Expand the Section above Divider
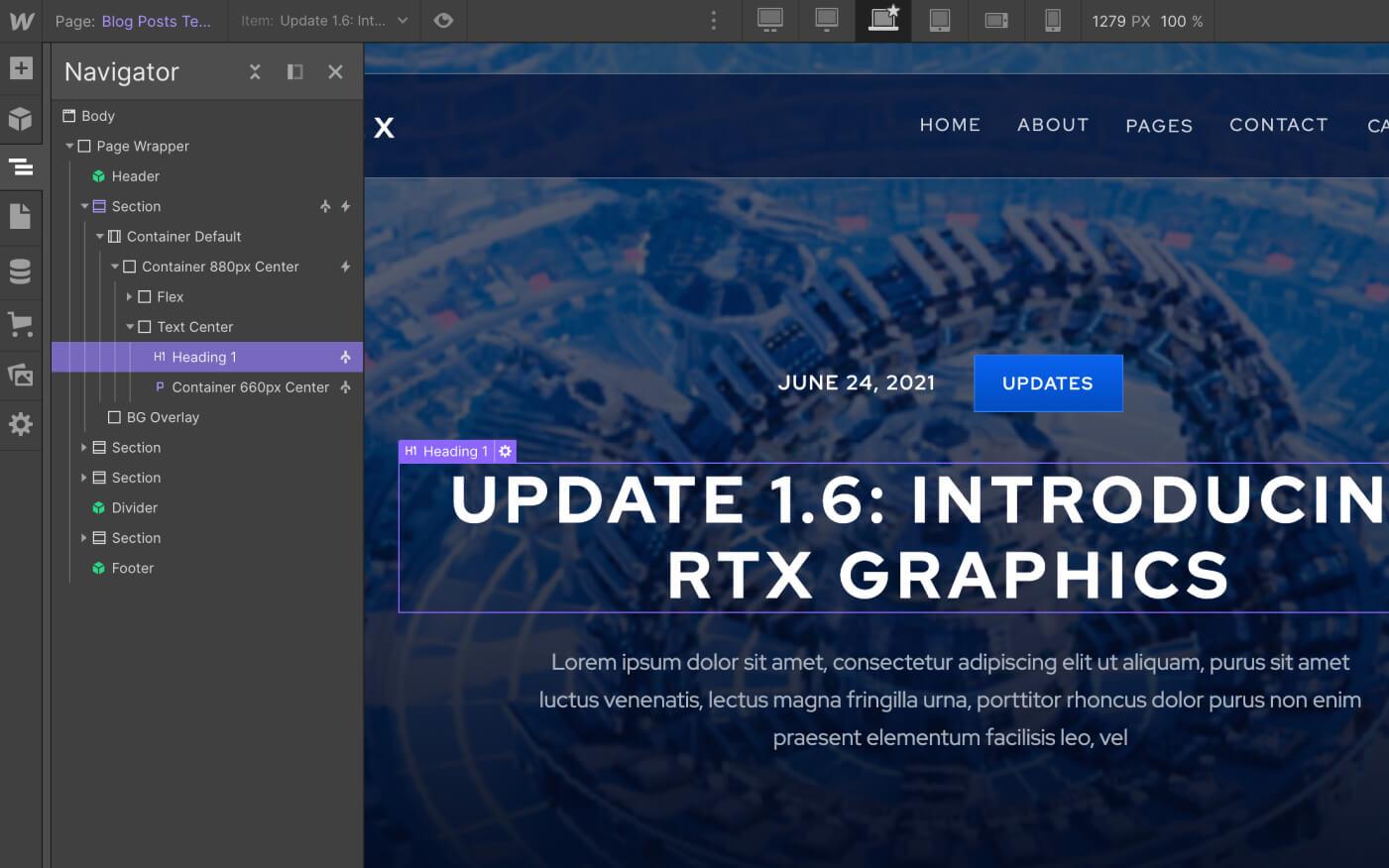The image size is (1389, 868). pos(83,478)
